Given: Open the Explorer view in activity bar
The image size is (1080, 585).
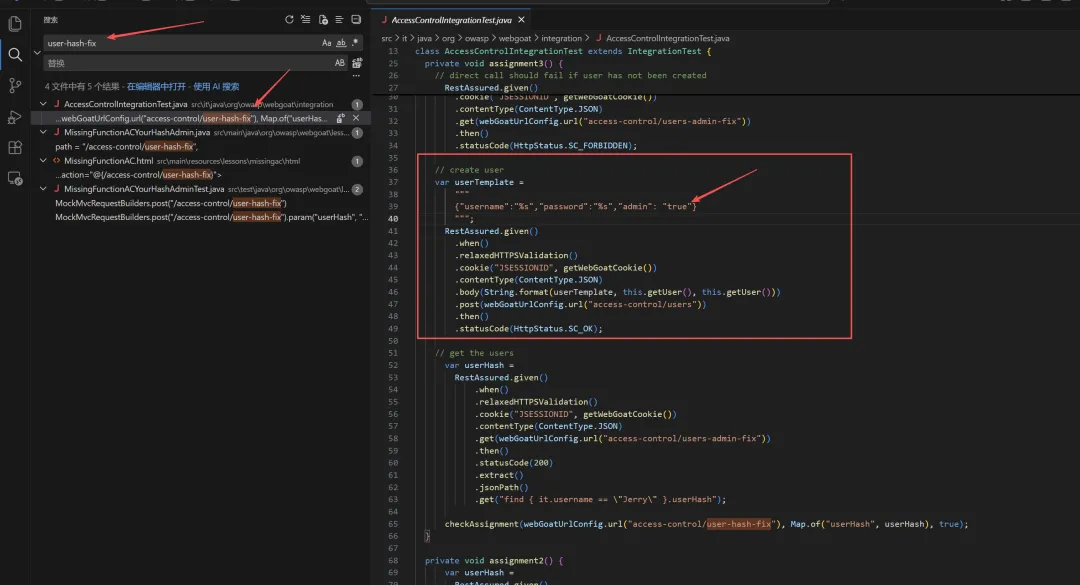Looking at the screenshot, I should point(14,24).
